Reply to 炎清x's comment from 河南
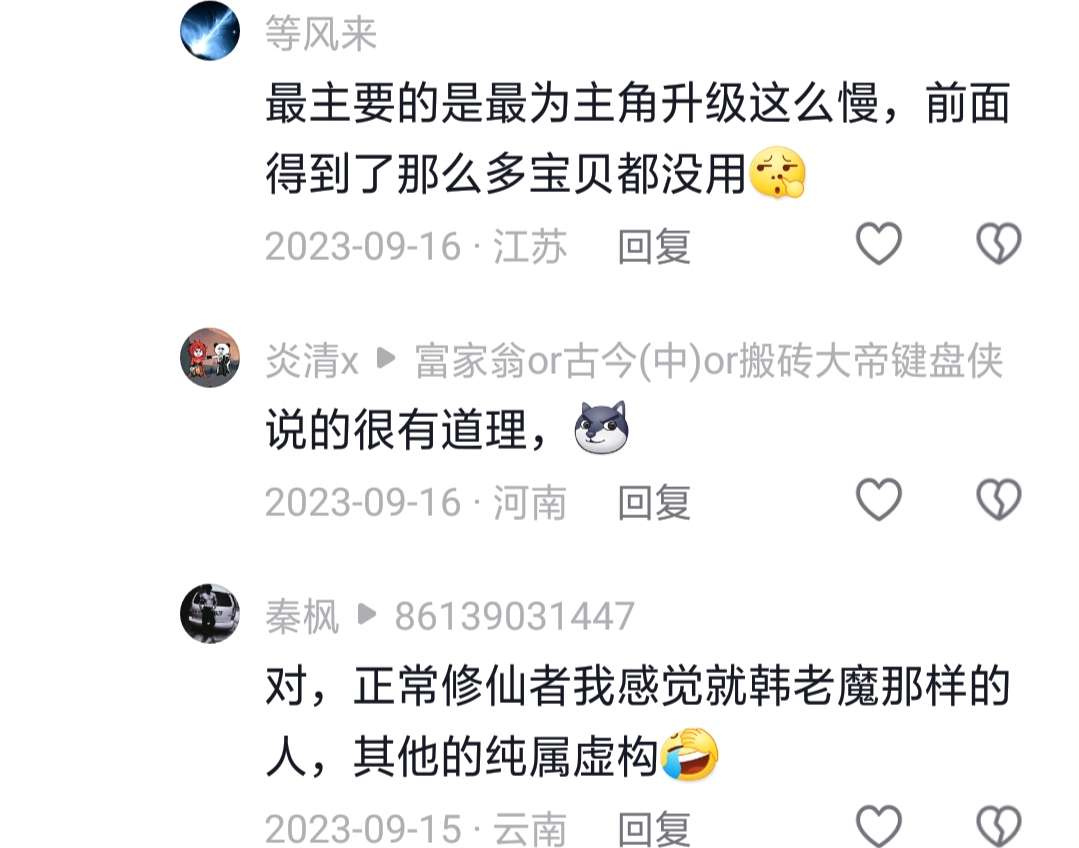The height and width of the screenshot is (848, 1079). point(654,502)
